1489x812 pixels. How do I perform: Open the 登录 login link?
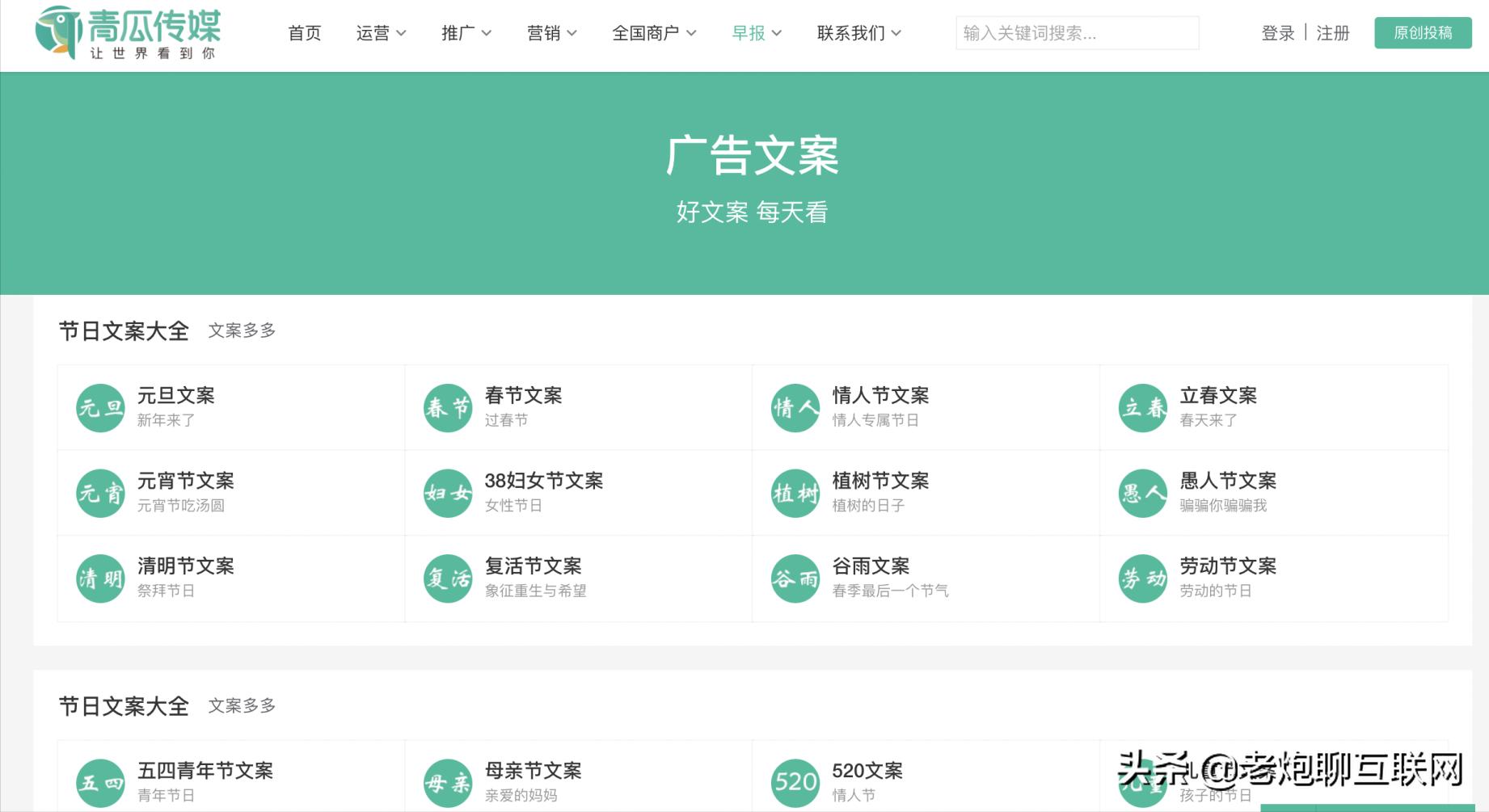click(x=1277, y=34)
